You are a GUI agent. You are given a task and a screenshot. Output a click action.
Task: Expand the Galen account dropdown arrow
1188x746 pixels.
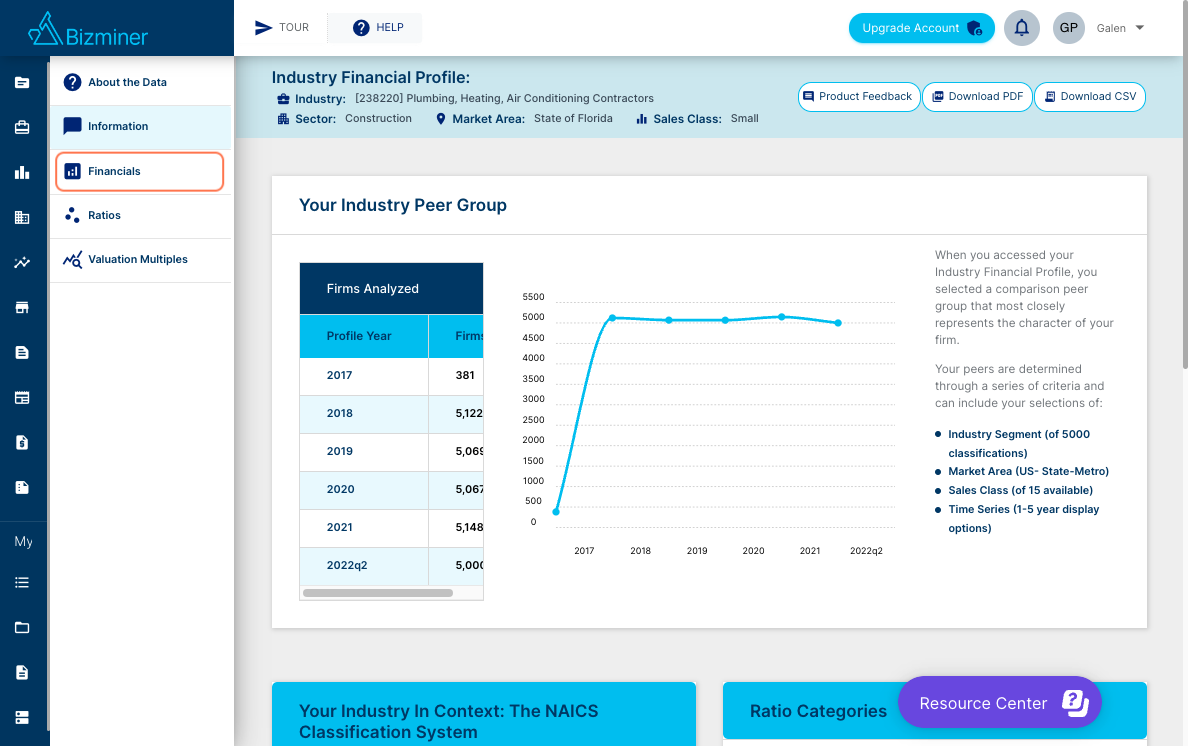(1140, 28)
